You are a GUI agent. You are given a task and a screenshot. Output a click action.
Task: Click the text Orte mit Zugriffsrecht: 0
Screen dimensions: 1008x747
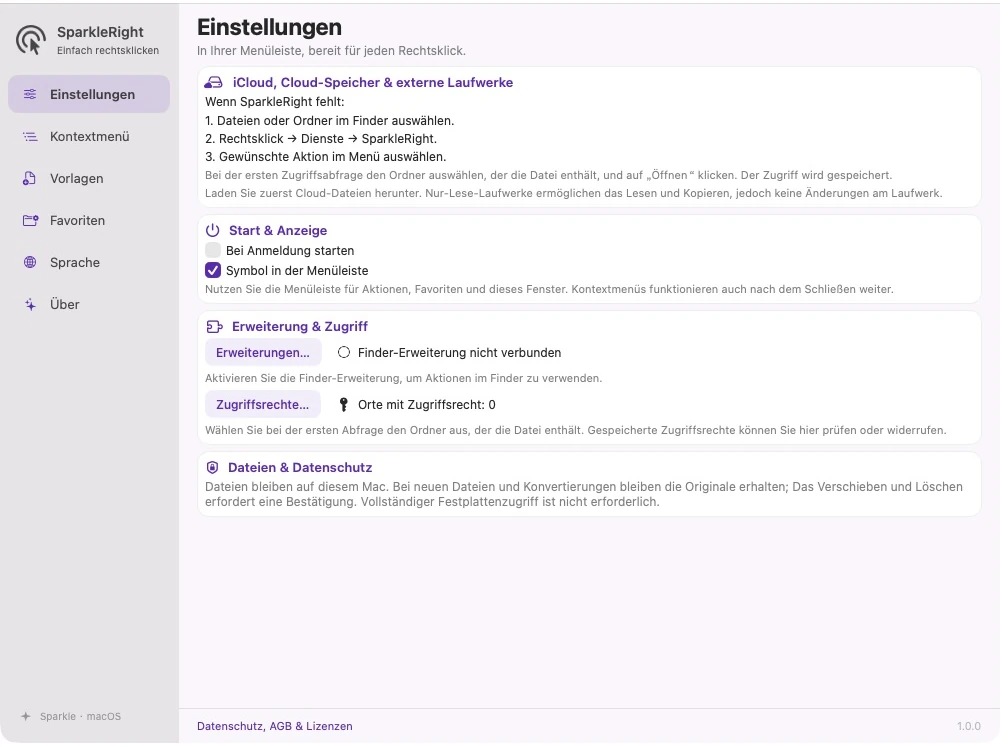[x=427, y=404]
